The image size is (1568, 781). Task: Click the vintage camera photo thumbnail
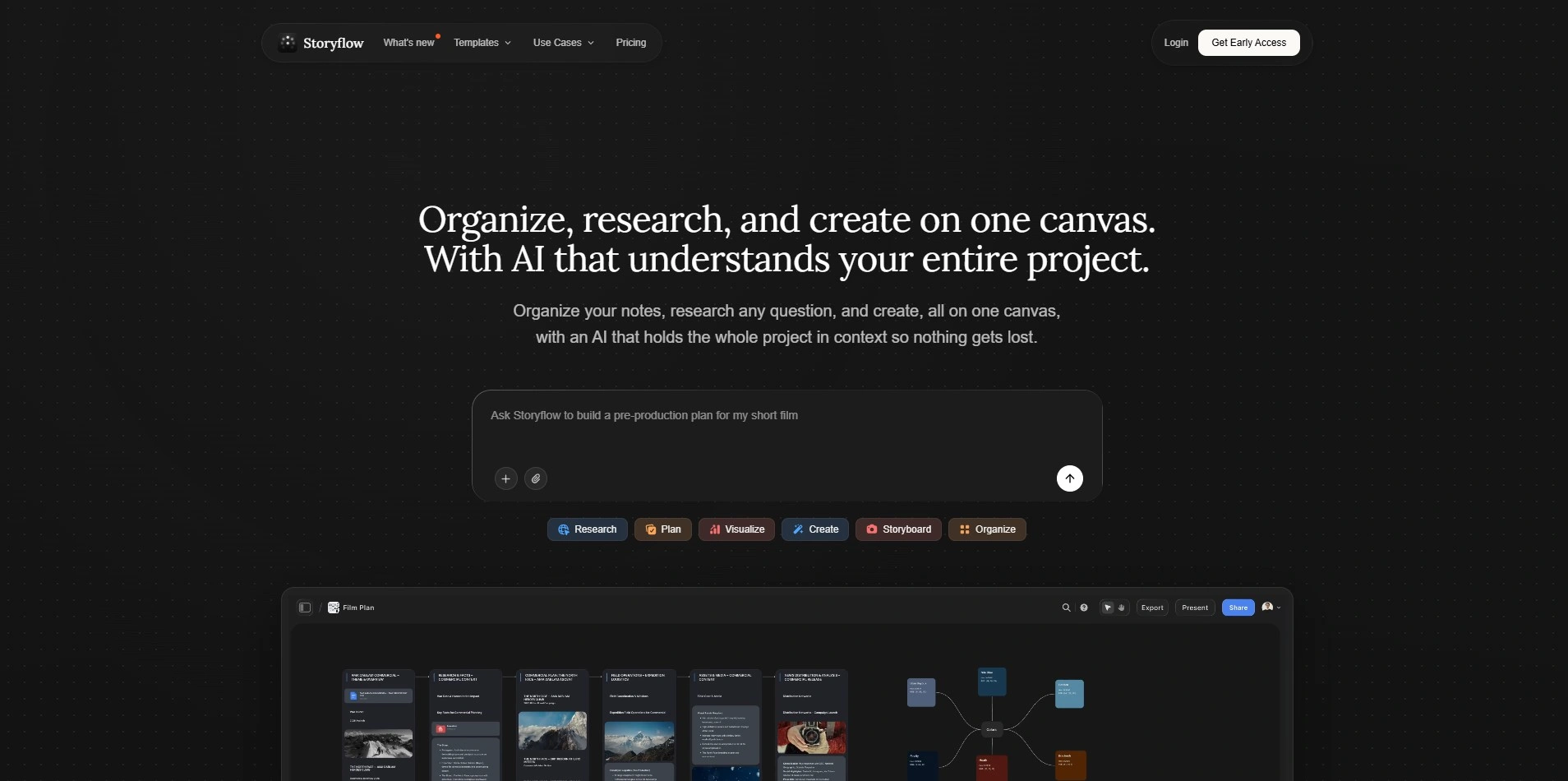pyautogui.click(x=811, y=737)
